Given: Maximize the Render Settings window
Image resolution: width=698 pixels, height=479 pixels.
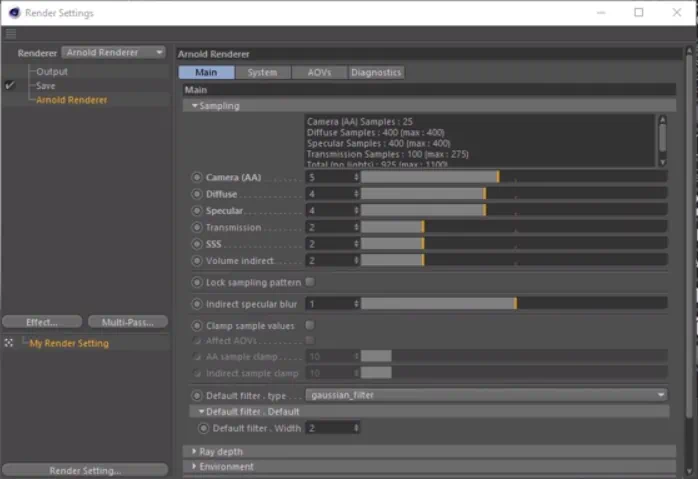Looking at the screenshot, I should click(x=639, y=12).
